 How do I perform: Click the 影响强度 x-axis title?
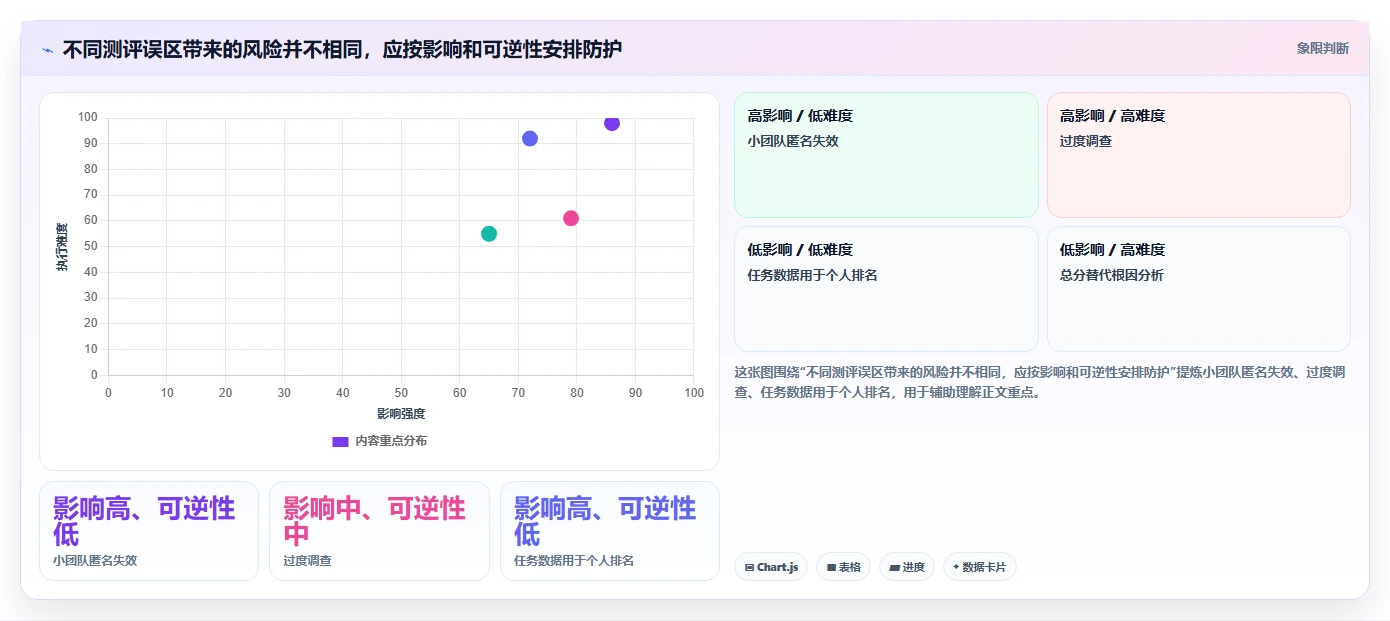tap(401, 414)
